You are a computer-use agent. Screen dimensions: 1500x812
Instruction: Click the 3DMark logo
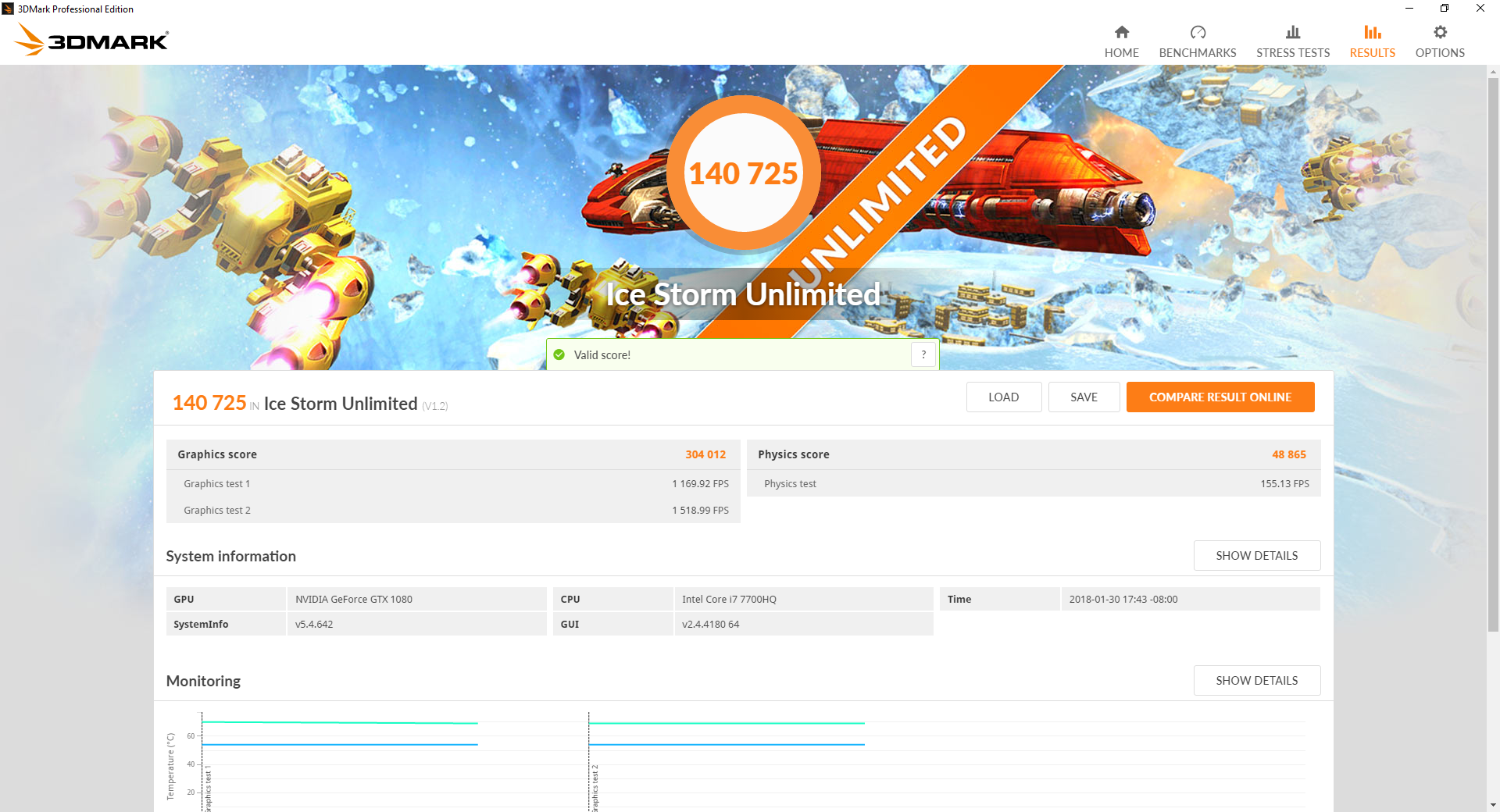click(92, 40)
